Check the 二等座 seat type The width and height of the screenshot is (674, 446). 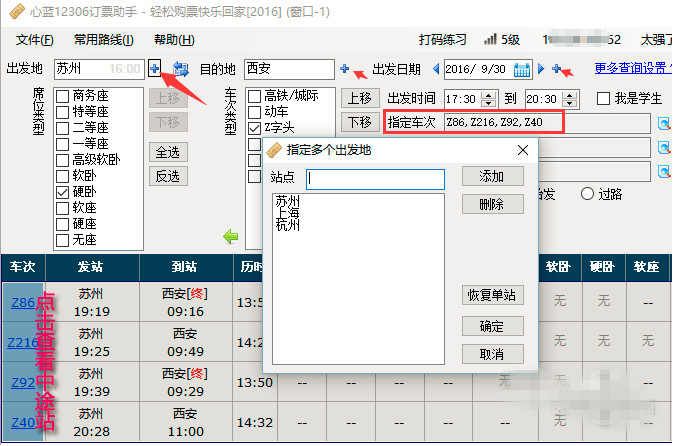pos(62,128)
